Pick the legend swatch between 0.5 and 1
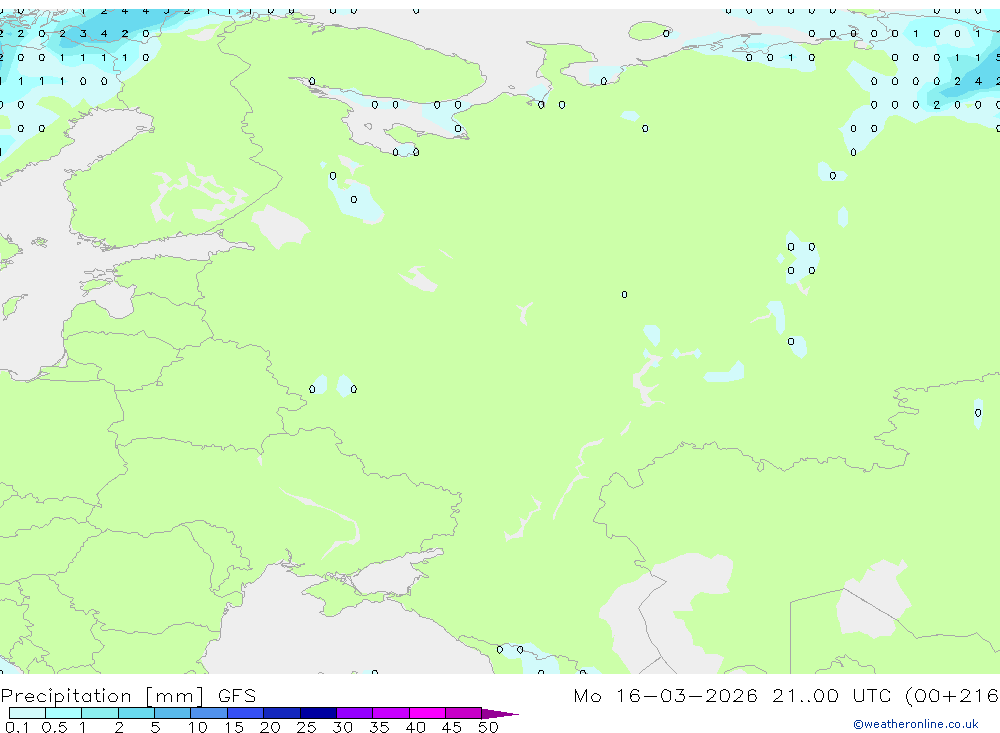The width and height of the screenshot is (1000, 733). coord(64,713)
